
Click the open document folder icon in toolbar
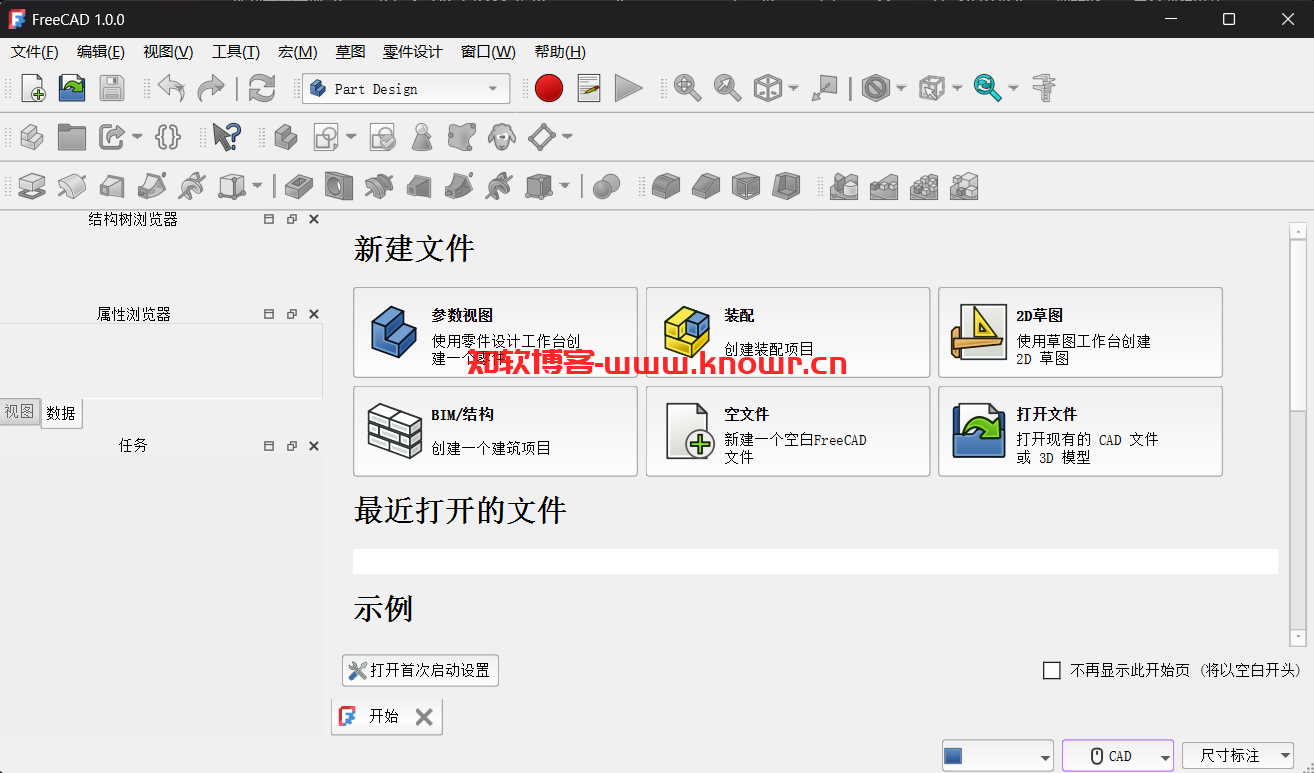[72, 89]
